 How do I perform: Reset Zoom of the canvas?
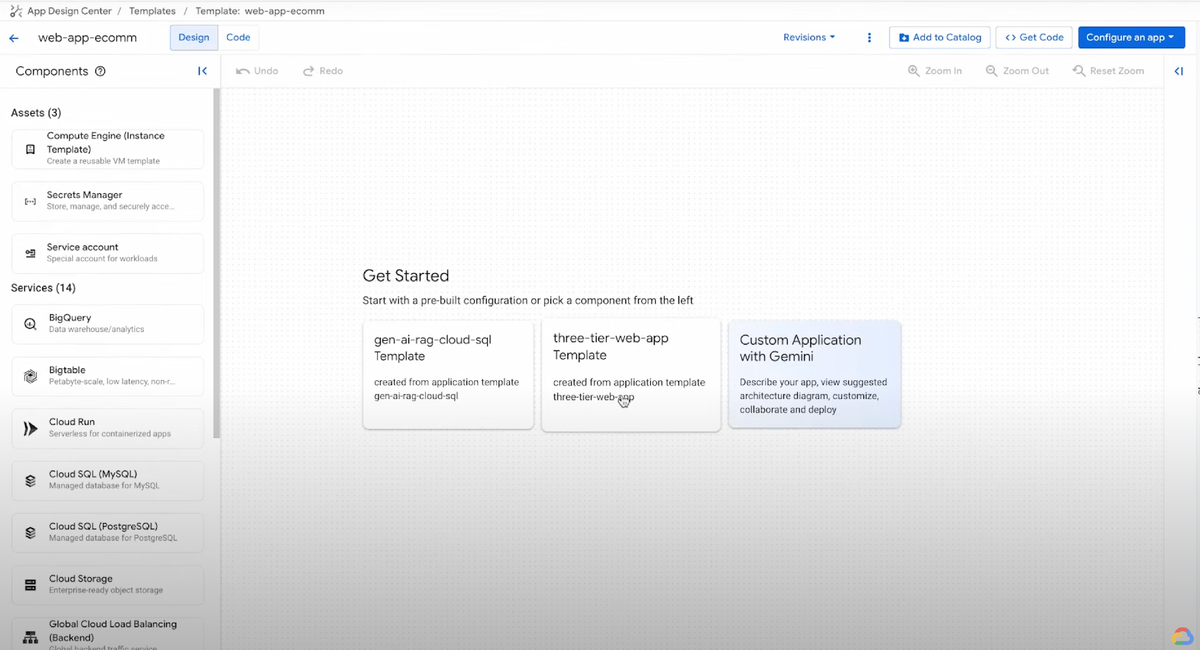point(1108,71)
